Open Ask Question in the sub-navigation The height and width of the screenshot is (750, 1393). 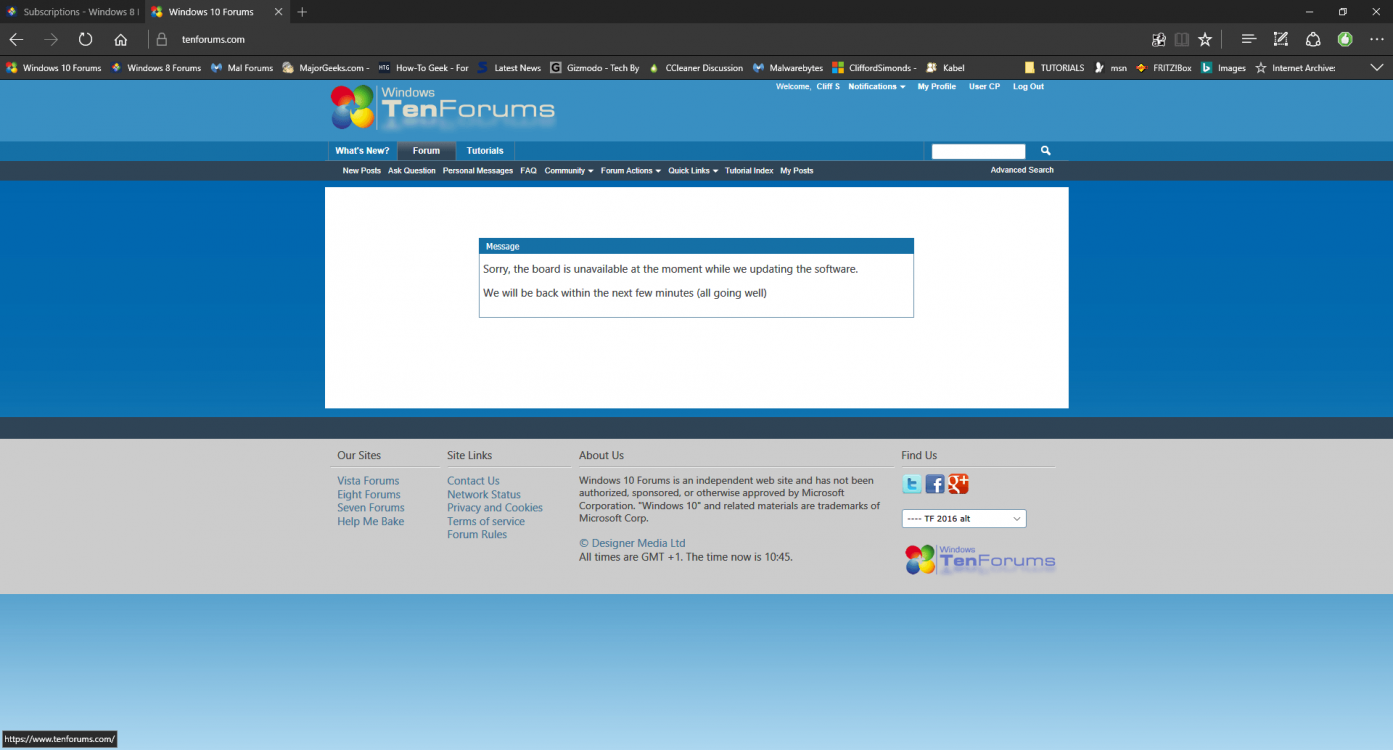[x=412, y=171]
